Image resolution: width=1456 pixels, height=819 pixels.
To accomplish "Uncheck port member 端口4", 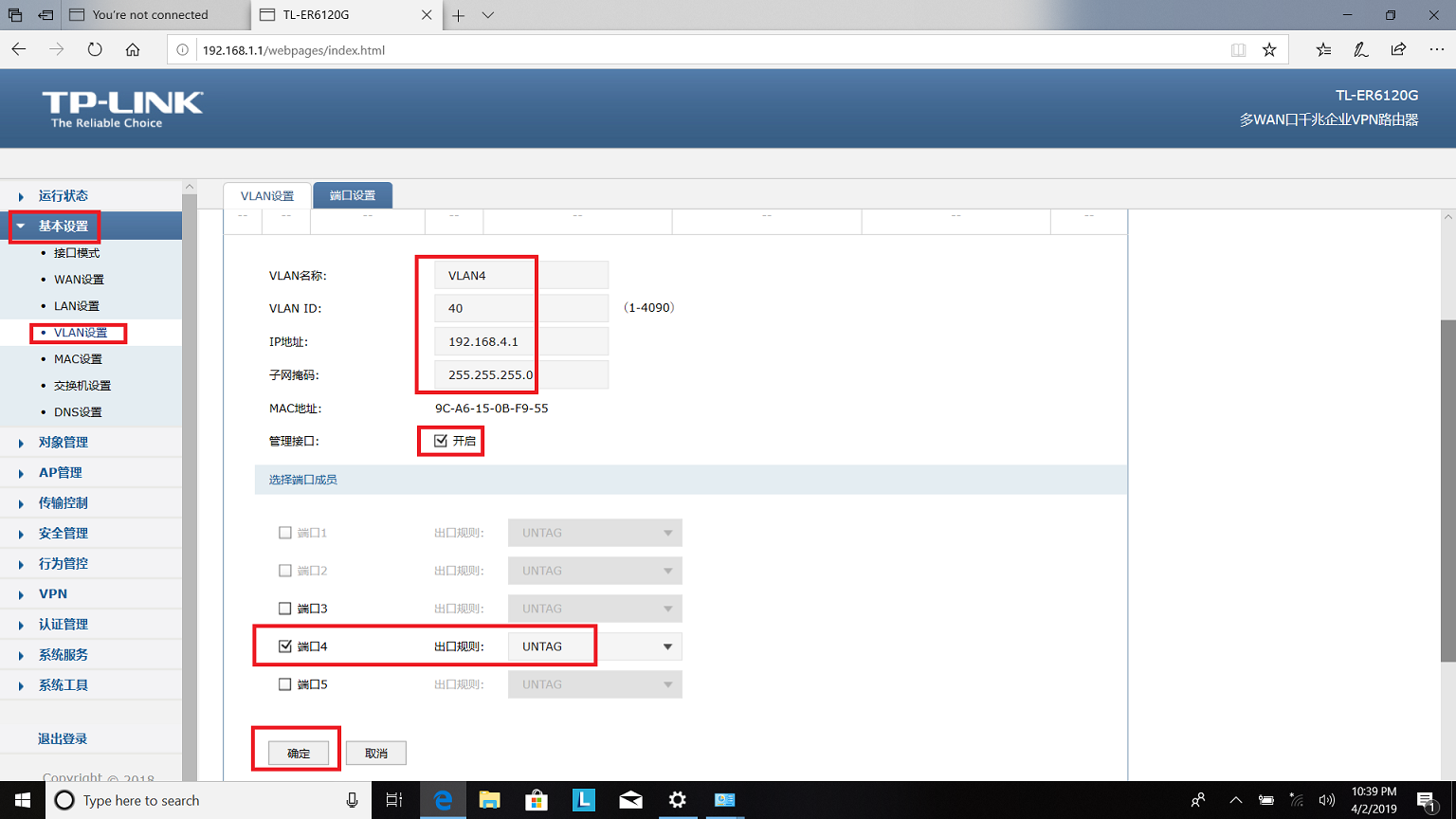I will [x=285, y=646].
